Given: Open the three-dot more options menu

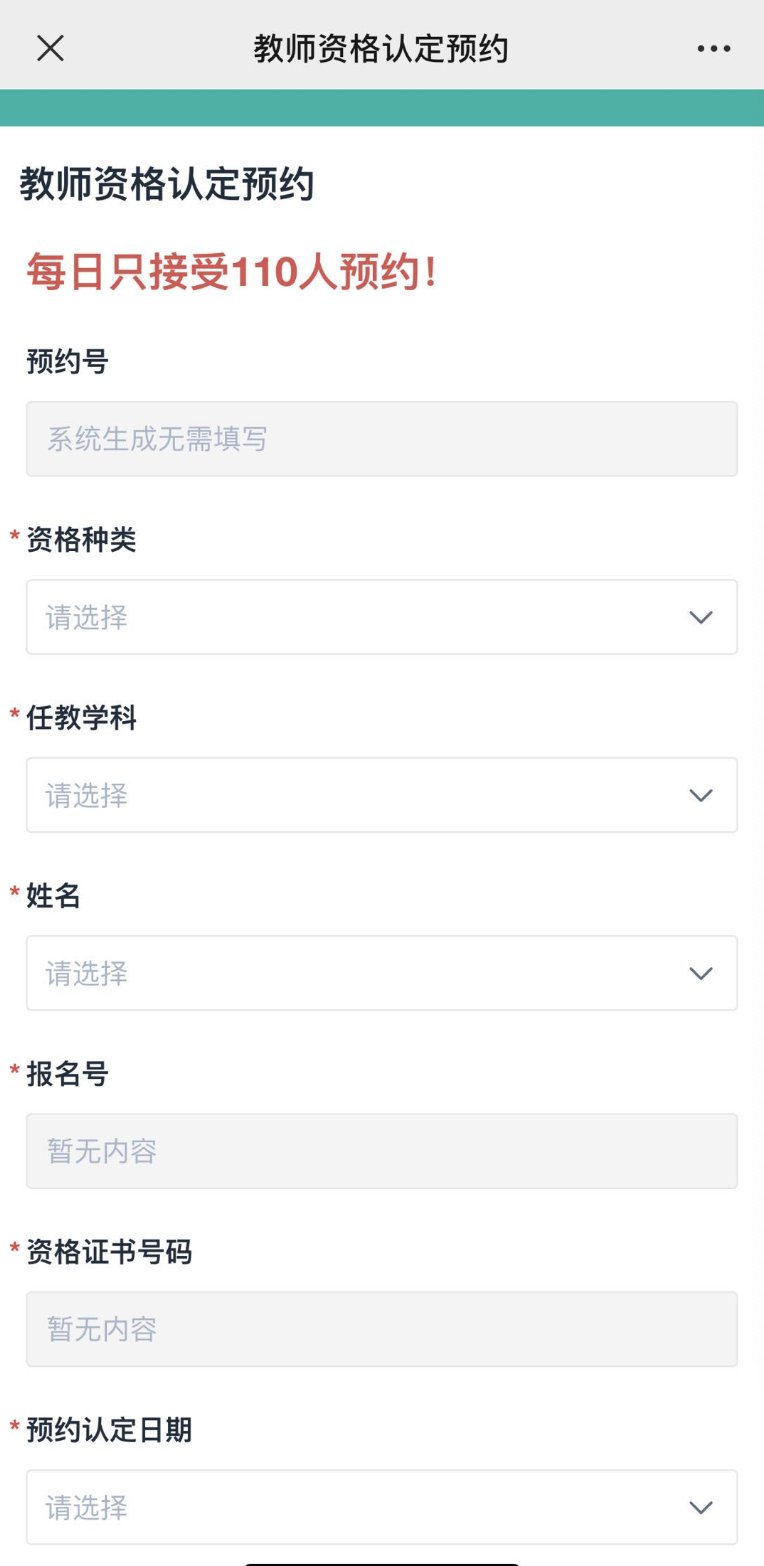Looking at the screenshot, I should 714,48.
